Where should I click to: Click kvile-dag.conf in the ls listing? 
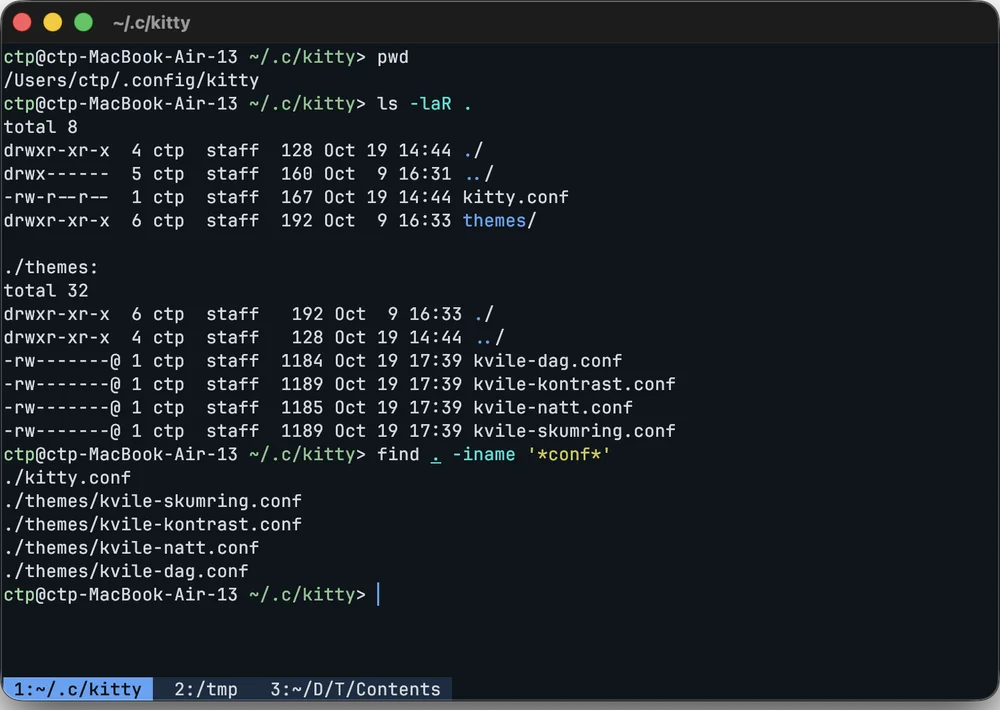[x=548, y=361]
